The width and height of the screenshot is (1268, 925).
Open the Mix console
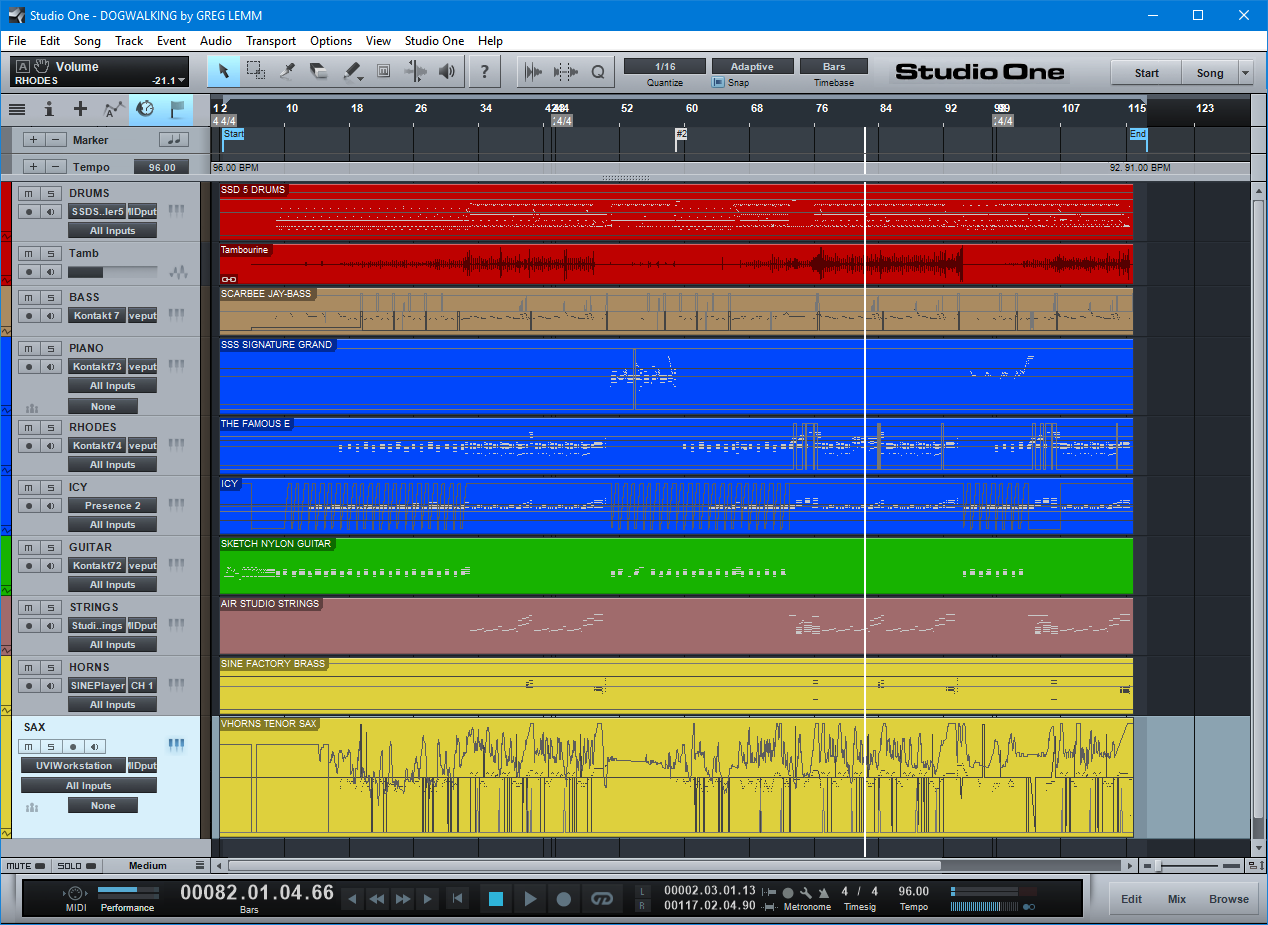point(1177,899)
